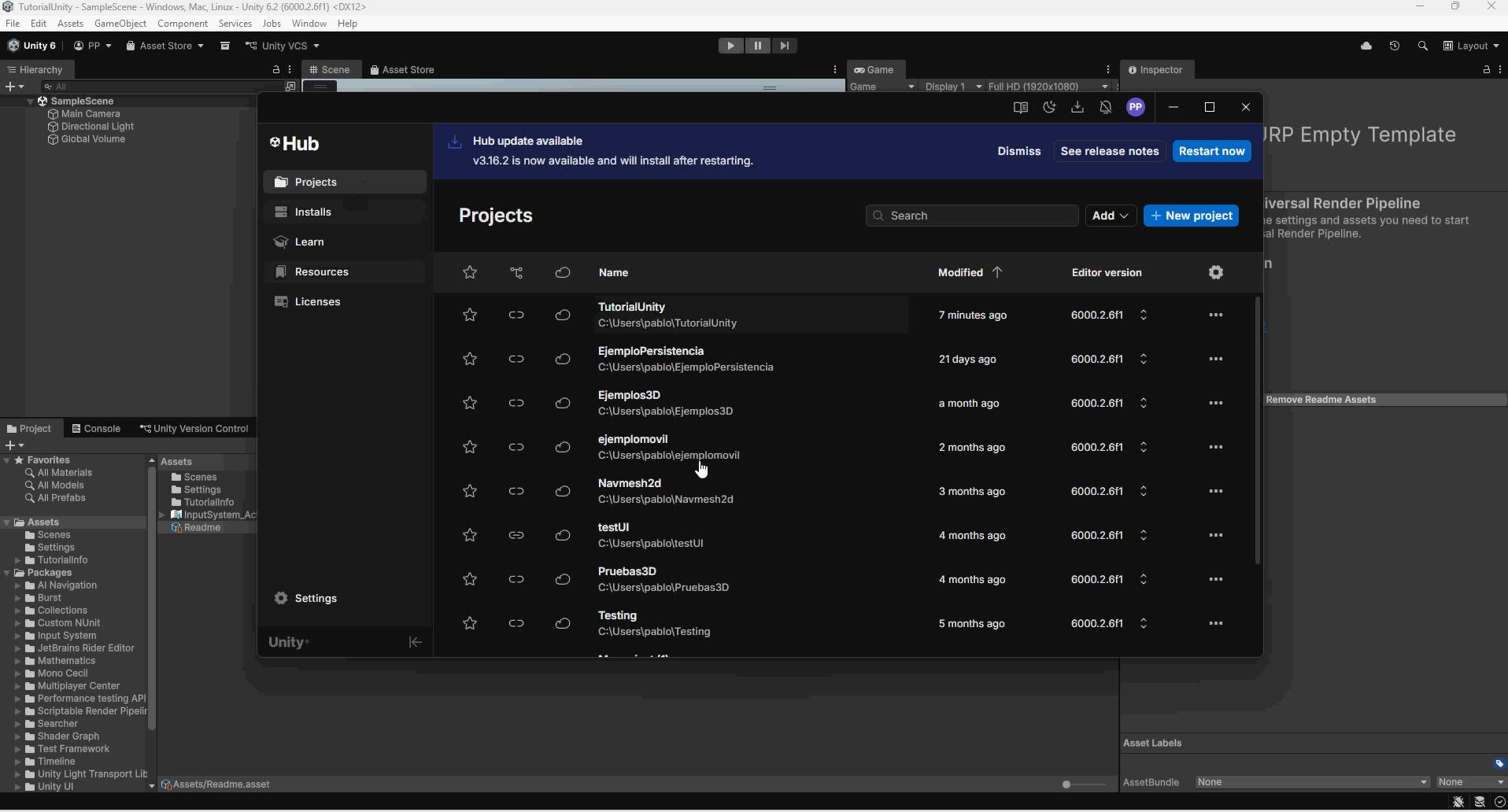This screenshot has height=812, width=1508.
Task: Click the Restart now button
Action: (1211, 151)
